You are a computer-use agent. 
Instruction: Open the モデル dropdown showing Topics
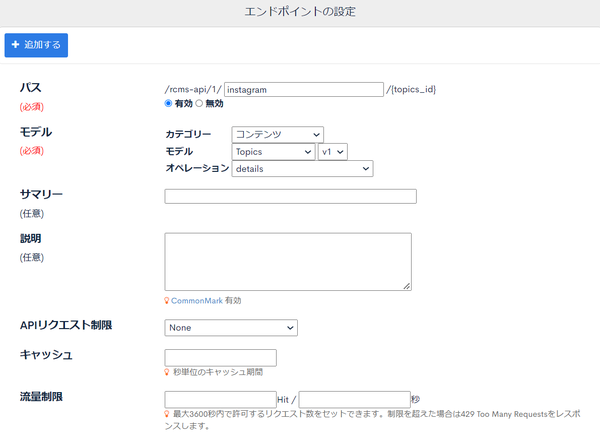coord(273,152)
